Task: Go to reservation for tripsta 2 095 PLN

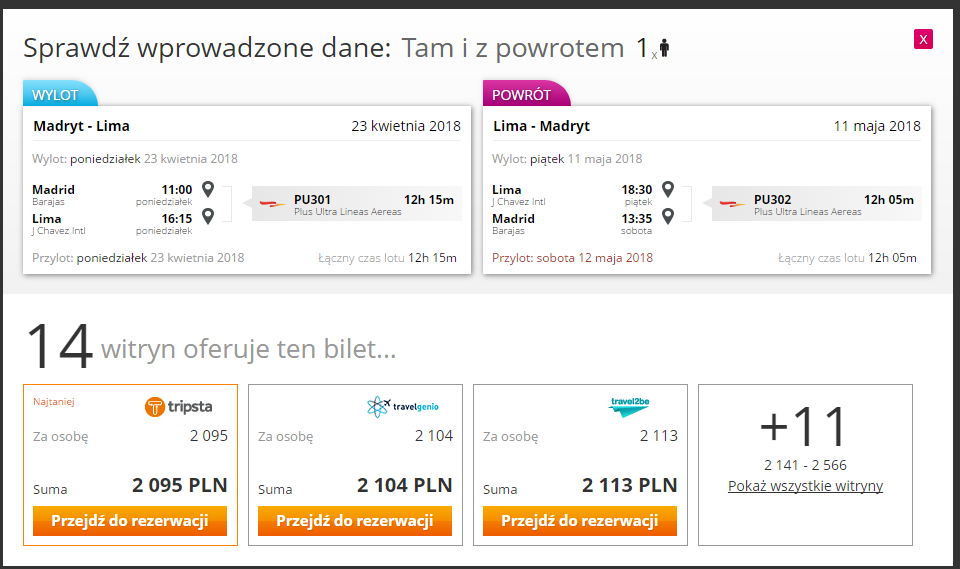Action: [130, 521]
